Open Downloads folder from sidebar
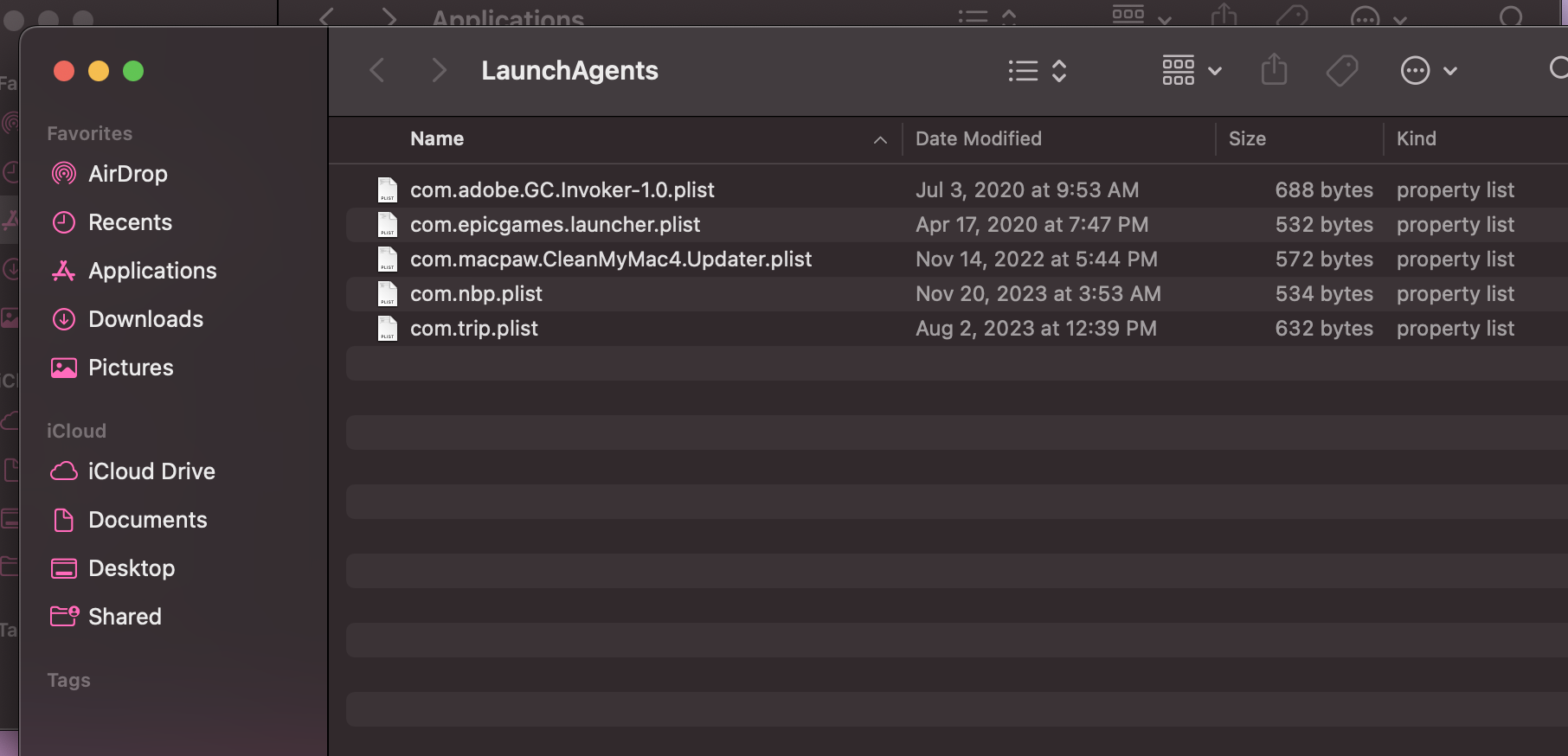Screen dimensions: 1568x756 (145, 319)
